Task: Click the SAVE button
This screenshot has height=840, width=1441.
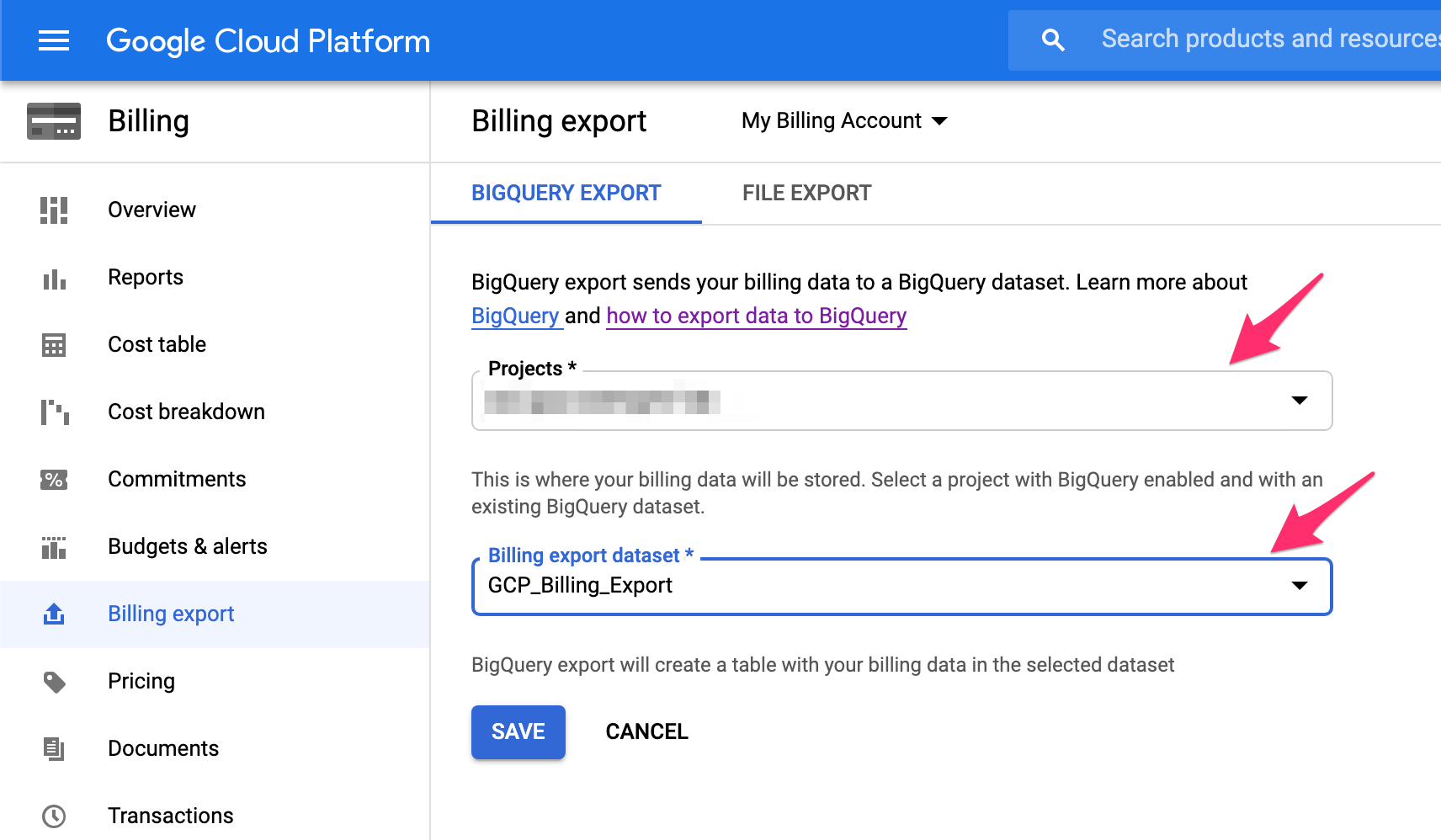Action: click(x=518, y=731)
